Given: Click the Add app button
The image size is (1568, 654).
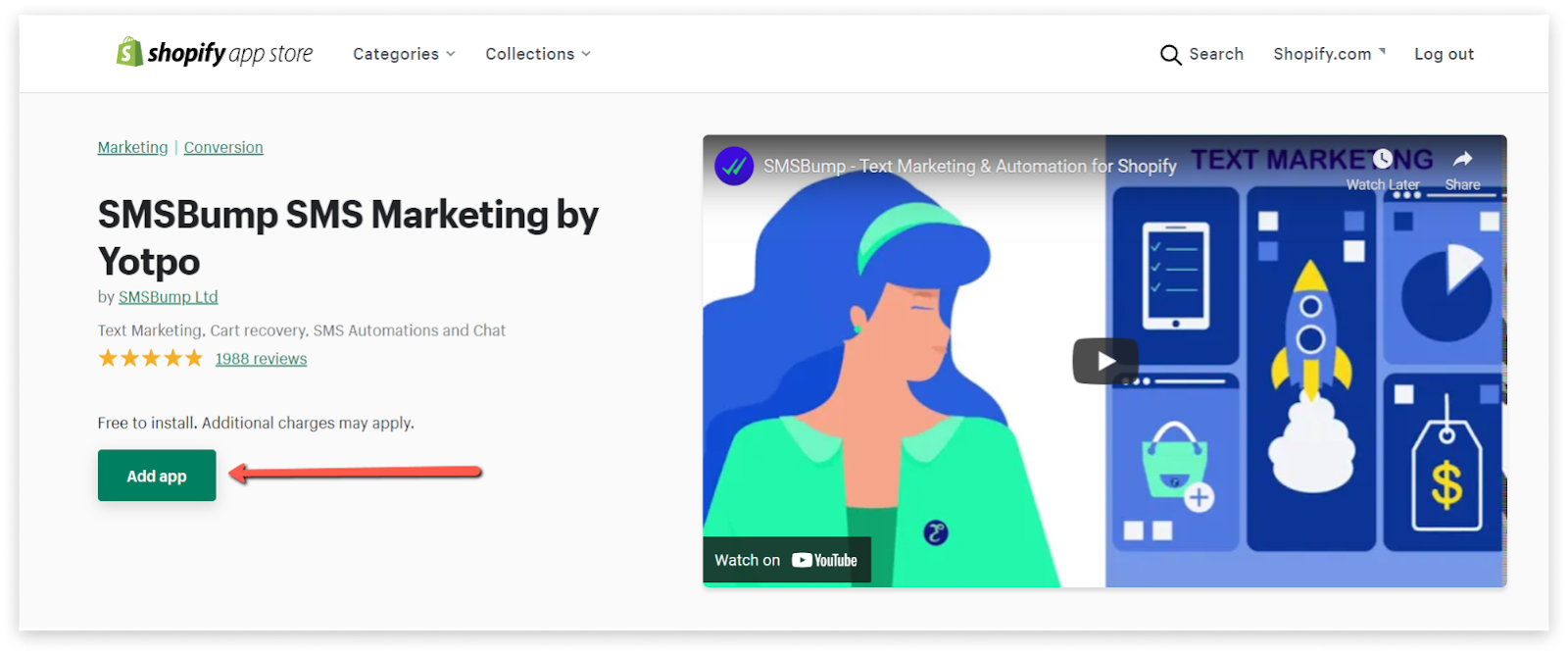Looking at the screenshot, I should [x=157, y=476].
